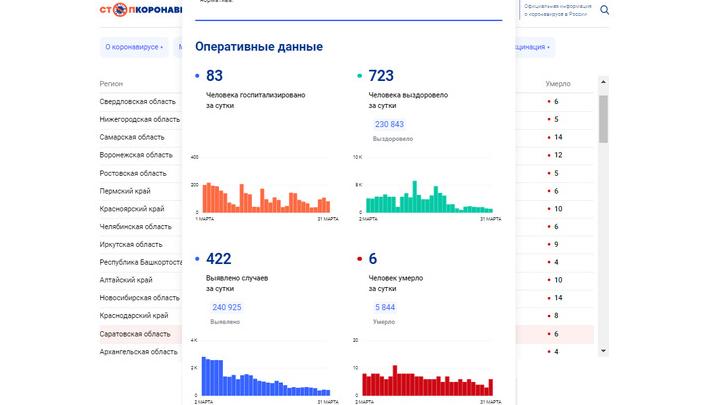The image size is (720, 405).
Task: Expand the О коронавирусе menu
Action: click(x=133, y=47)
